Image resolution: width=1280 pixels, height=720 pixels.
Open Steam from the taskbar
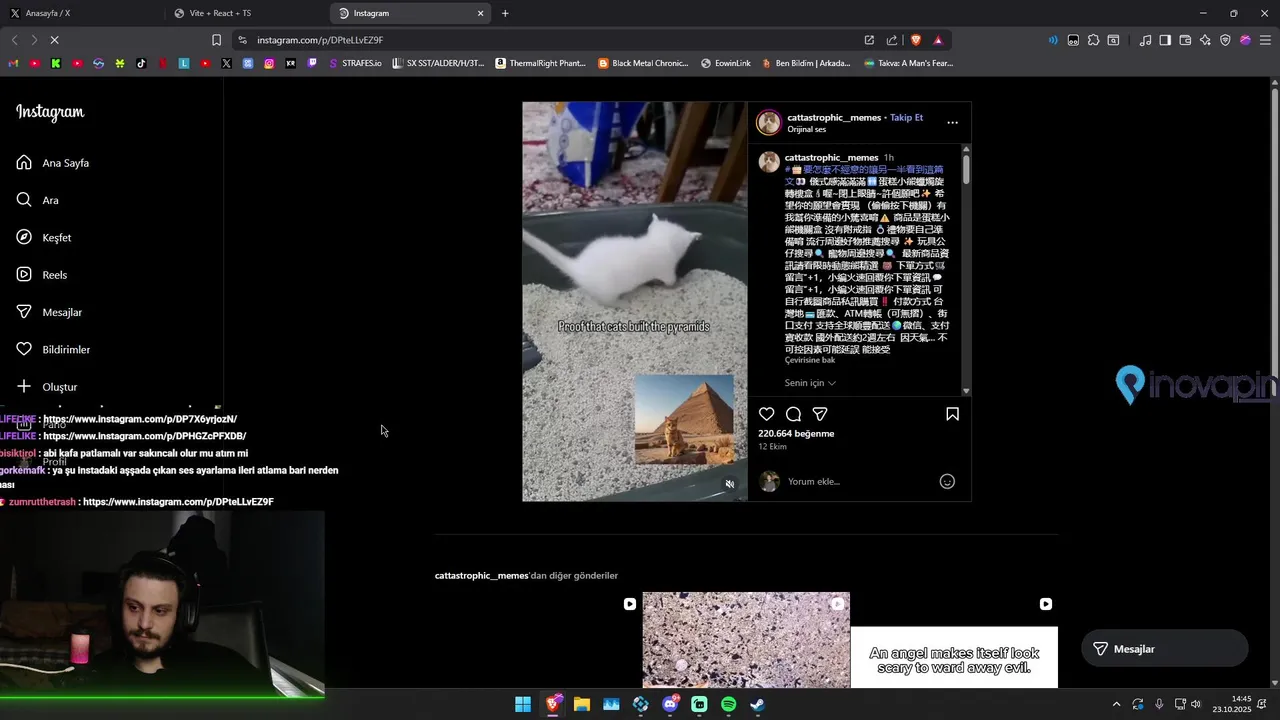coord(758,705)
